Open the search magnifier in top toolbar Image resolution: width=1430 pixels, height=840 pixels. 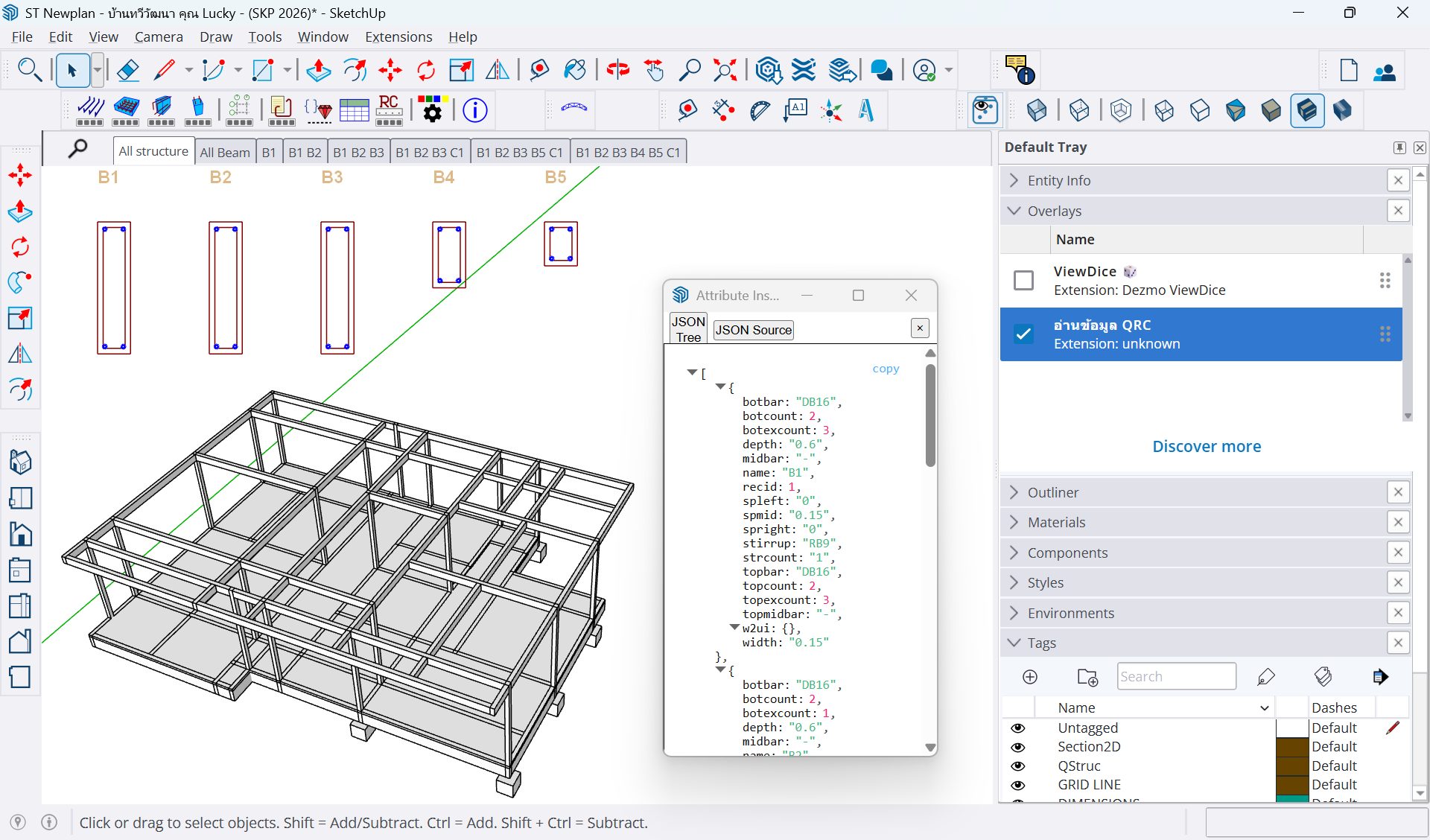coord(30,71)
